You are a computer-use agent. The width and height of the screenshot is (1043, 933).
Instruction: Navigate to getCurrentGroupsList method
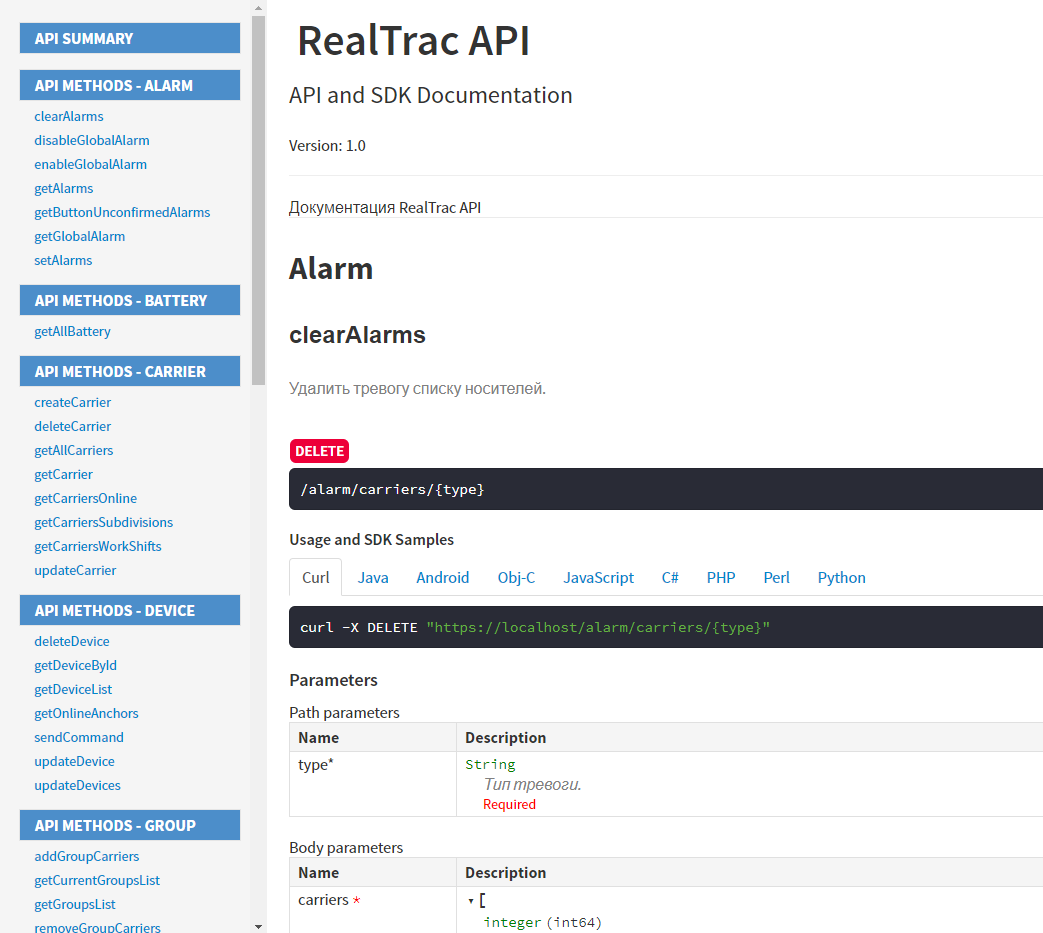97,880
